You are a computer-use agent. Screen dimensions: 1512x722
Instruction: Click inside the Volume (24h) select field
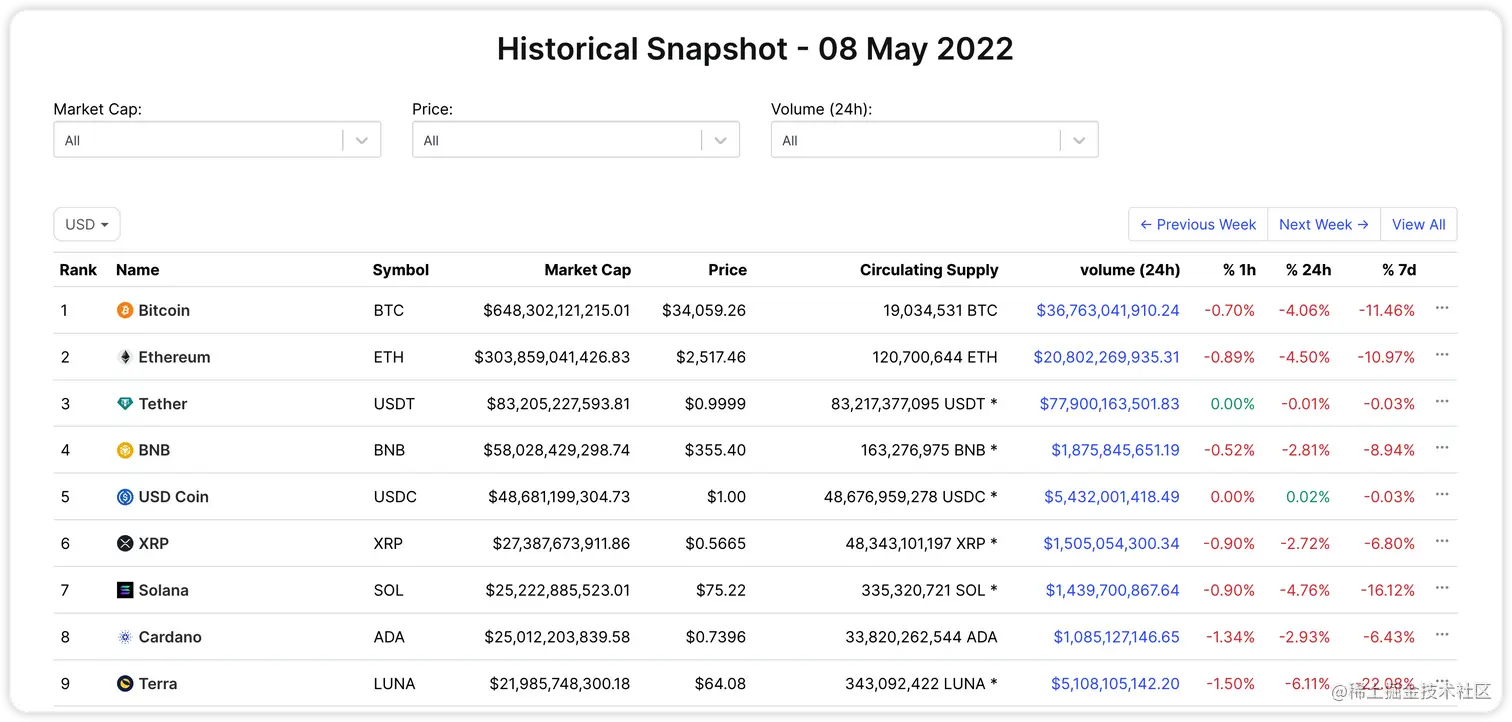pos(935,140)
